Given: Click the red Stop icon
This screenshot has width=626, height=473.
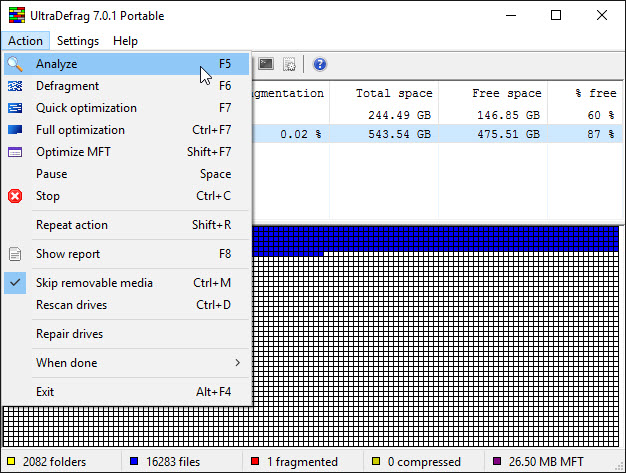Looking at the screenshot, I should [x=15, y=196].
